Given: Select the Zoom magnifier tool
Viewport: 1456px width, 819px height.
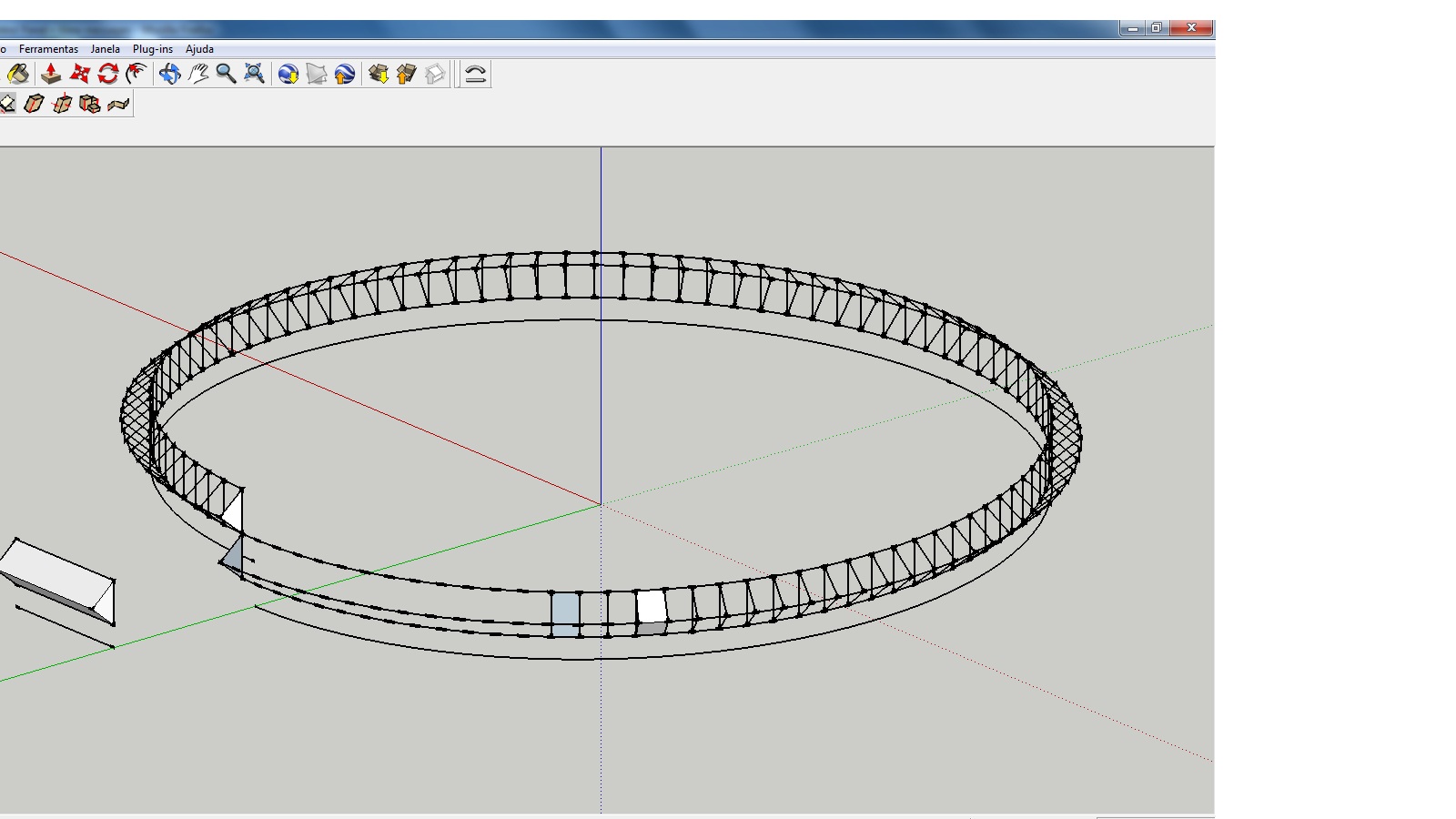Looking at the screenshot, I should click(x=227, y=74).
